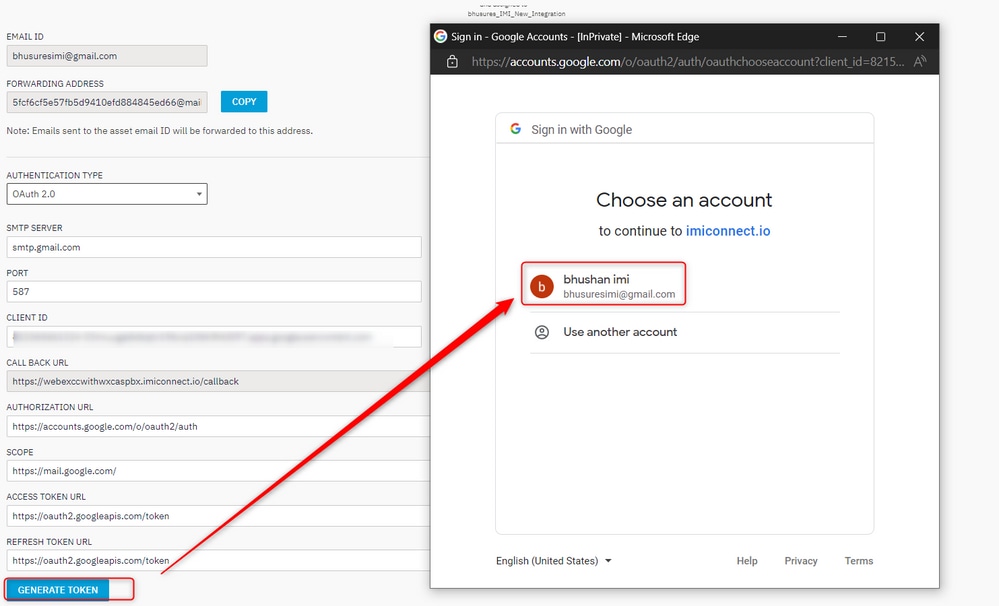Screen dimensions: 999x606
Task: Click the Google logo in the Edge title bar
Action: pos(440,36)
